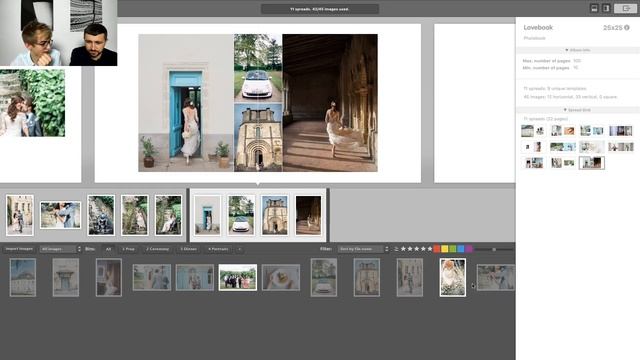Screen dimensions: 640x360
Task: Select blue door thumbnail in spread strip
Action: pyautogui.click(x=207, y=215)
